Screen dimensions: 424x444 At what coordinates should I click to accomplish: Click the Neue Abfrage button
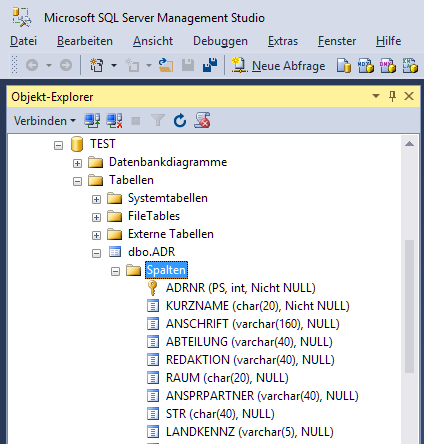278,66
